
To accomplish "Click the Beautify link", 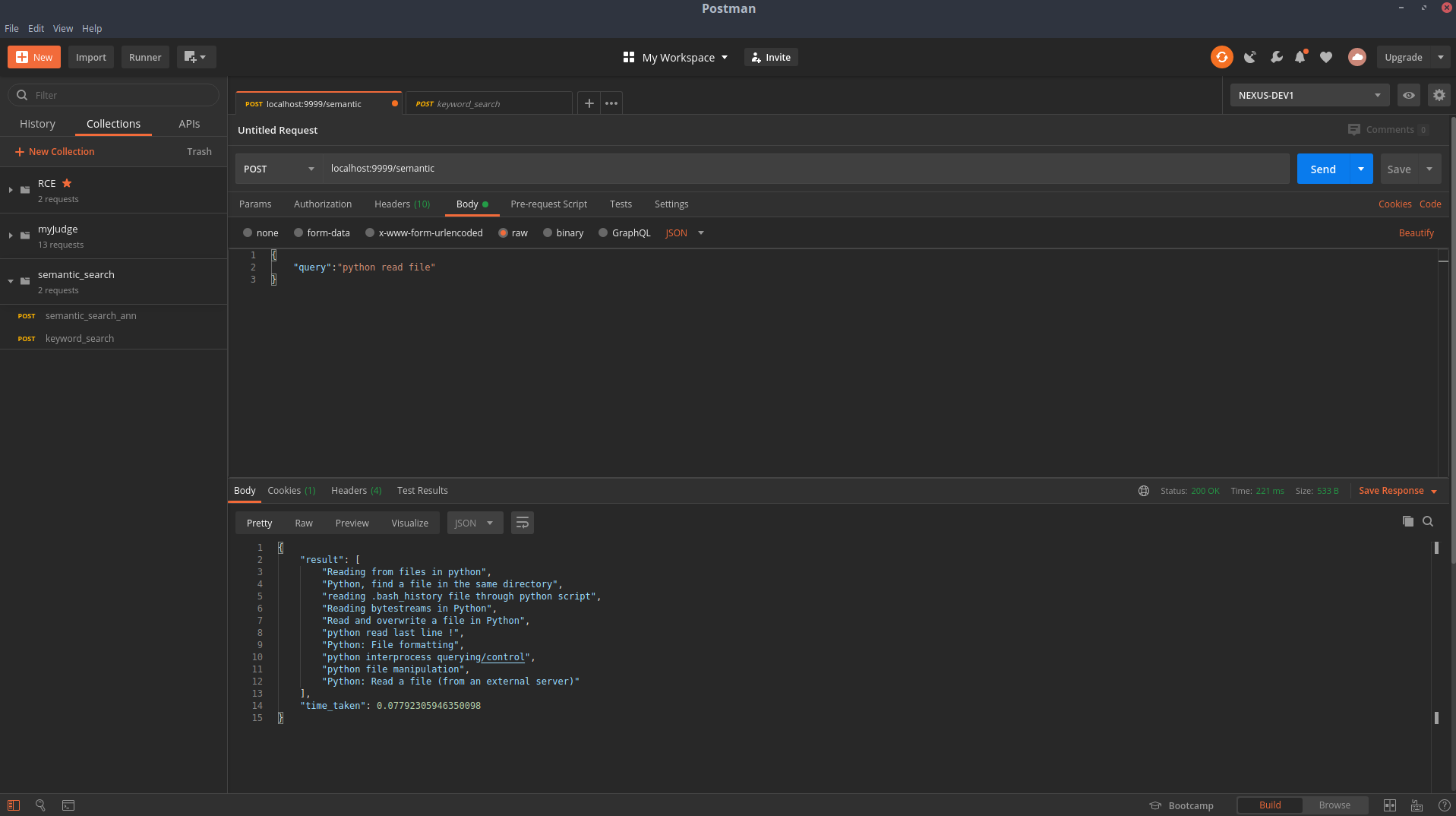I will click(x=1416, y=233).
